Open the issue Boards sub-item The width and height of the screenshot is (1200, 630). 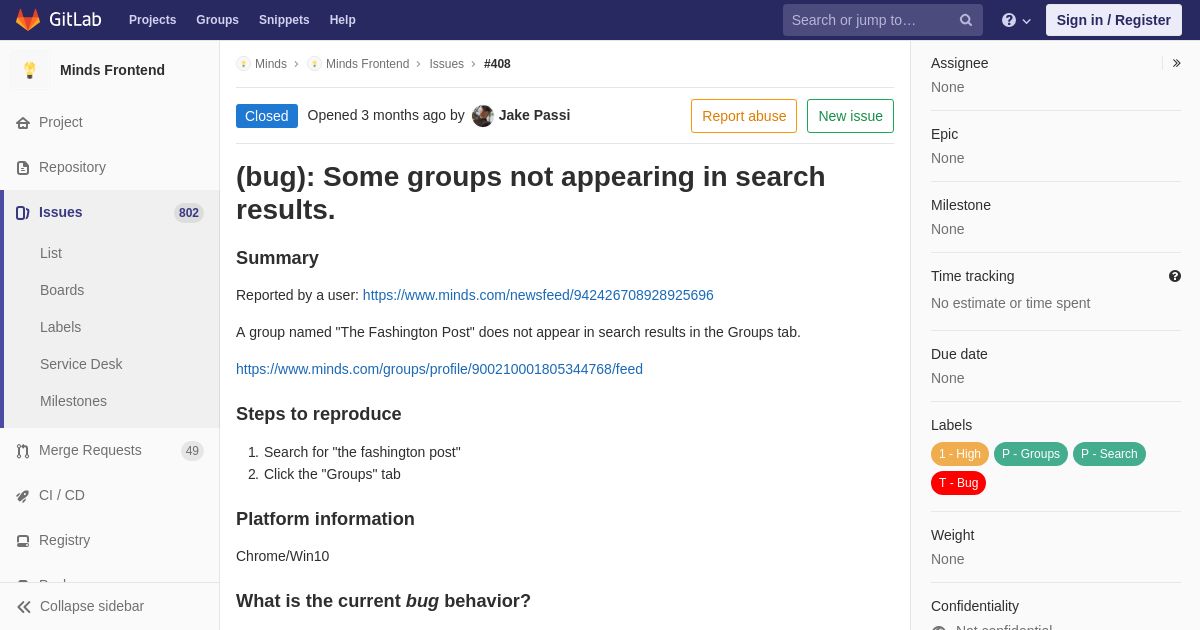tap(62, 290)
